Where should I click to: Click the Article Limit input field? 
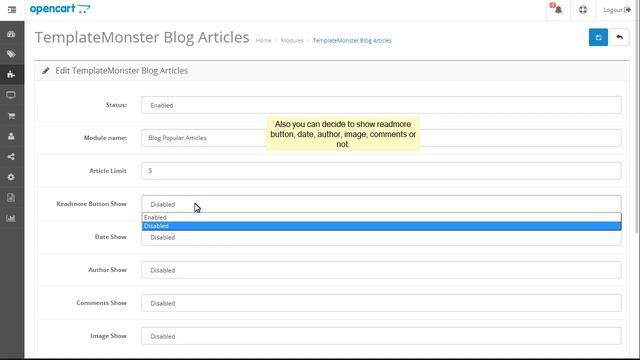(x=381, y=171)
